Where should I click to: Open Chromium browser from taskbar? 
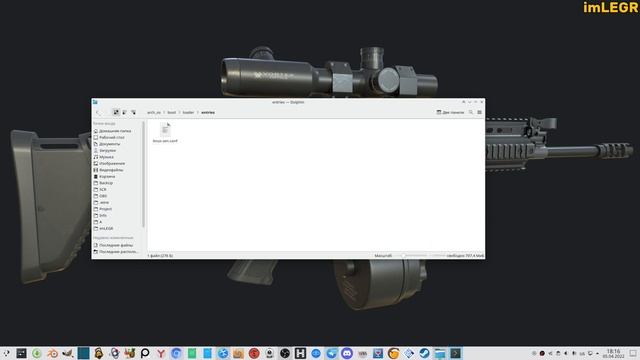[x=176, y=353]
